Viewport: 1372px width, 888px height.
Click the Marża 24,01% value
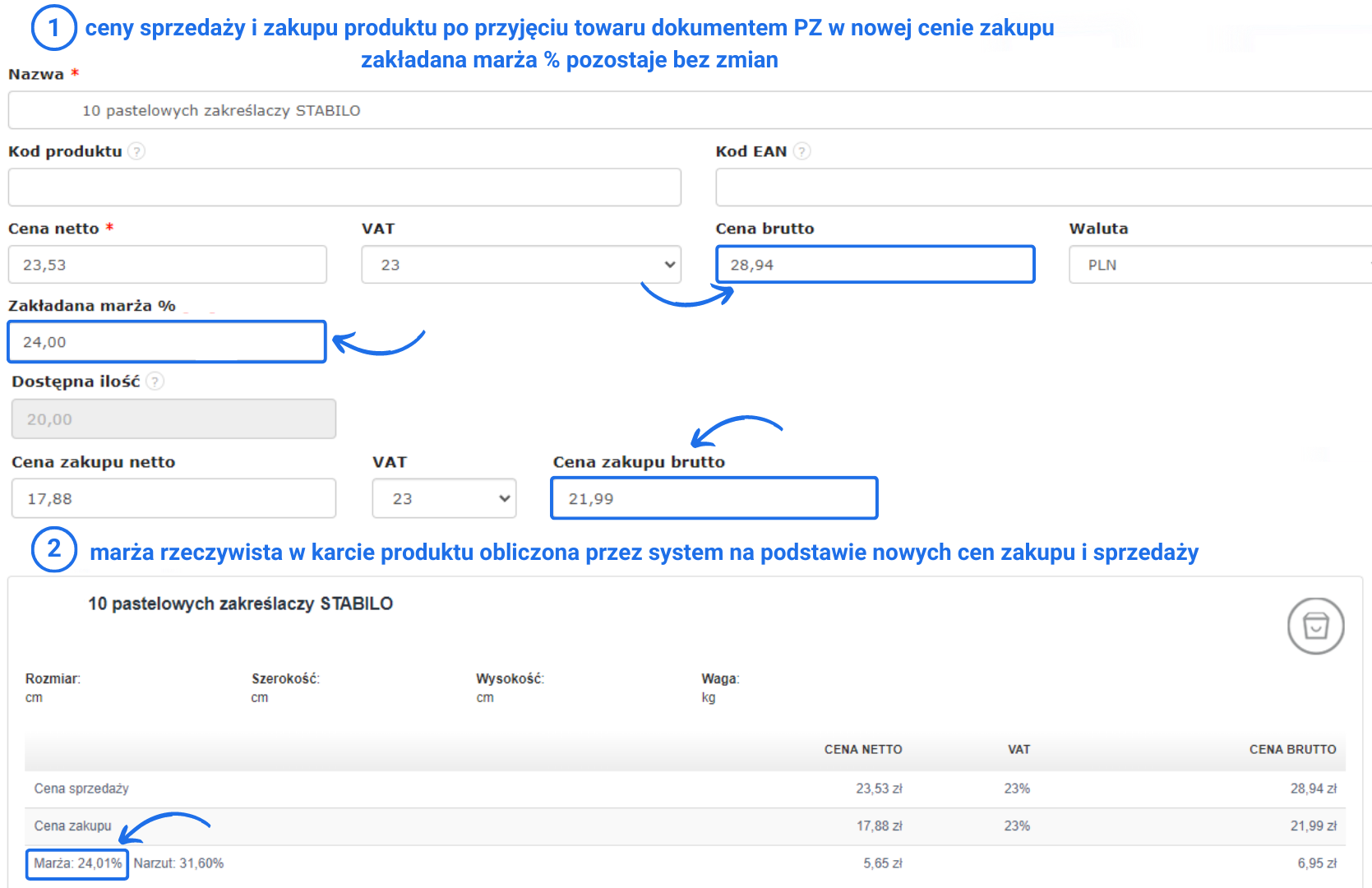[x=77, y=863]
